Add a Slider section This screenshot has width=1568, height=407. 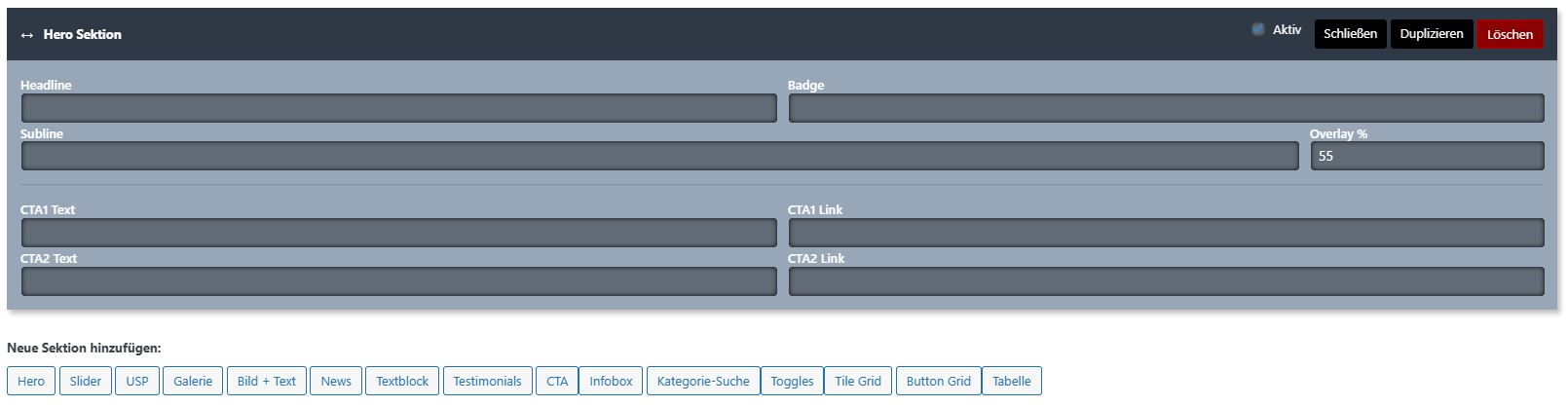[86, 381]
